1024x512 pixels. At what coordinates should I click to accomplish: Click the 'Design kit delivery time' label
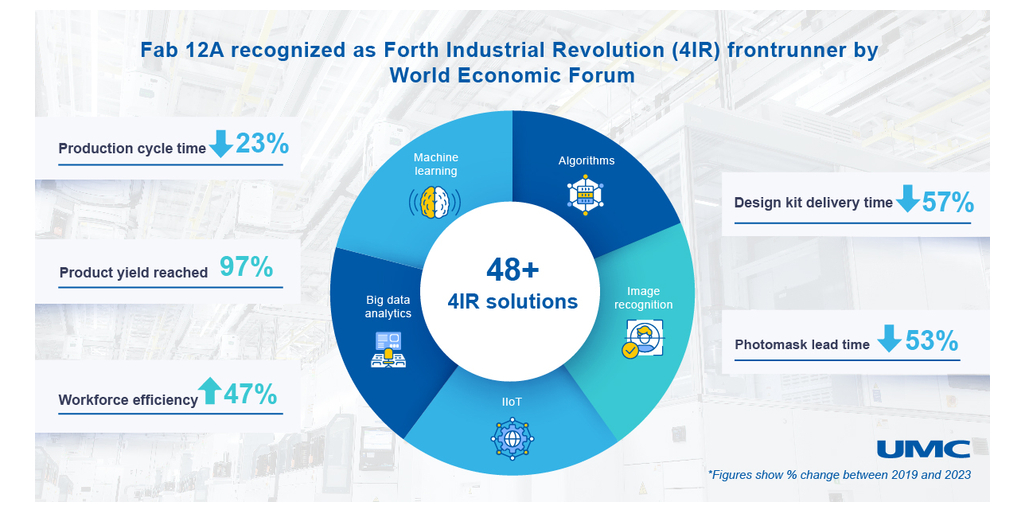(x=813, y=203)
